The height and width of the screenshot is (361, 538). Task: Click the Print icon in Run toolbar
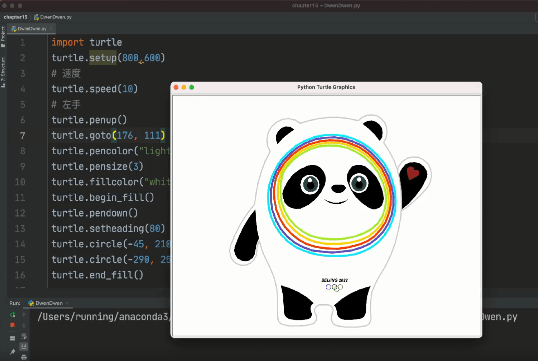[x=24, y=357]
